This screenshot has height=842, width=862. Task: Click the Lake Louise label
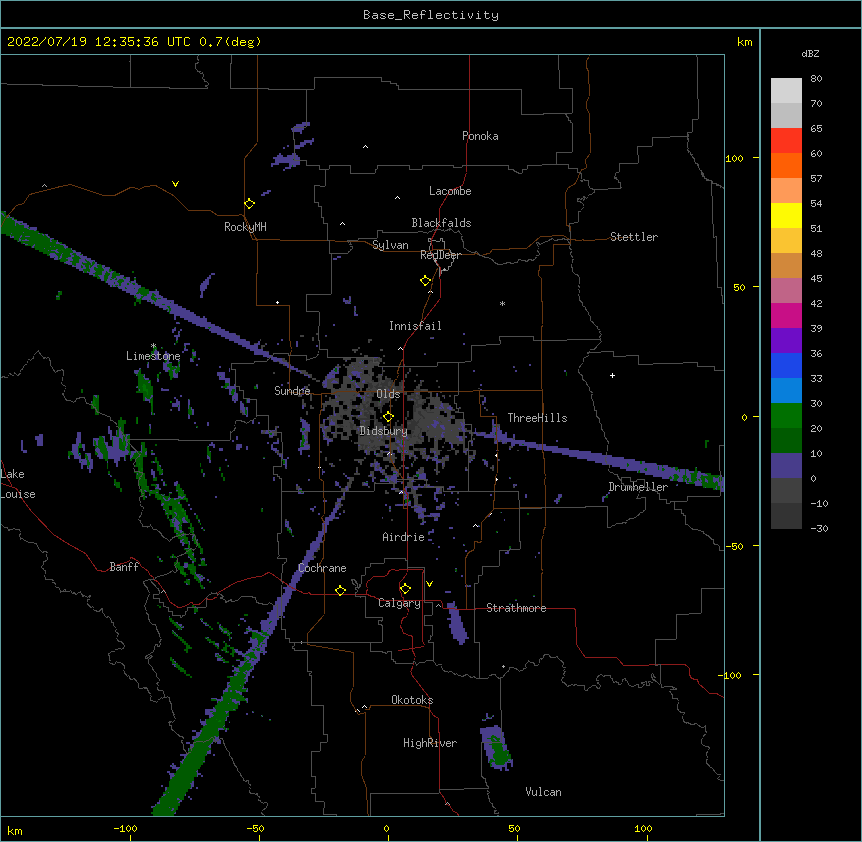tap(18, 484)
